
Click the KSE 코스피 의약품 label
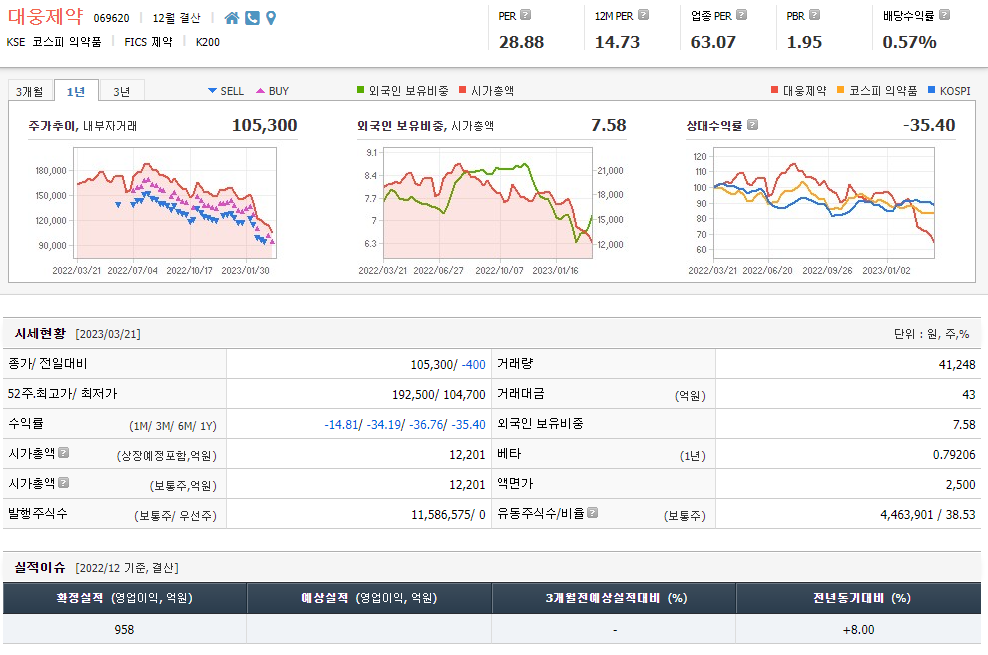coord(54,42)
